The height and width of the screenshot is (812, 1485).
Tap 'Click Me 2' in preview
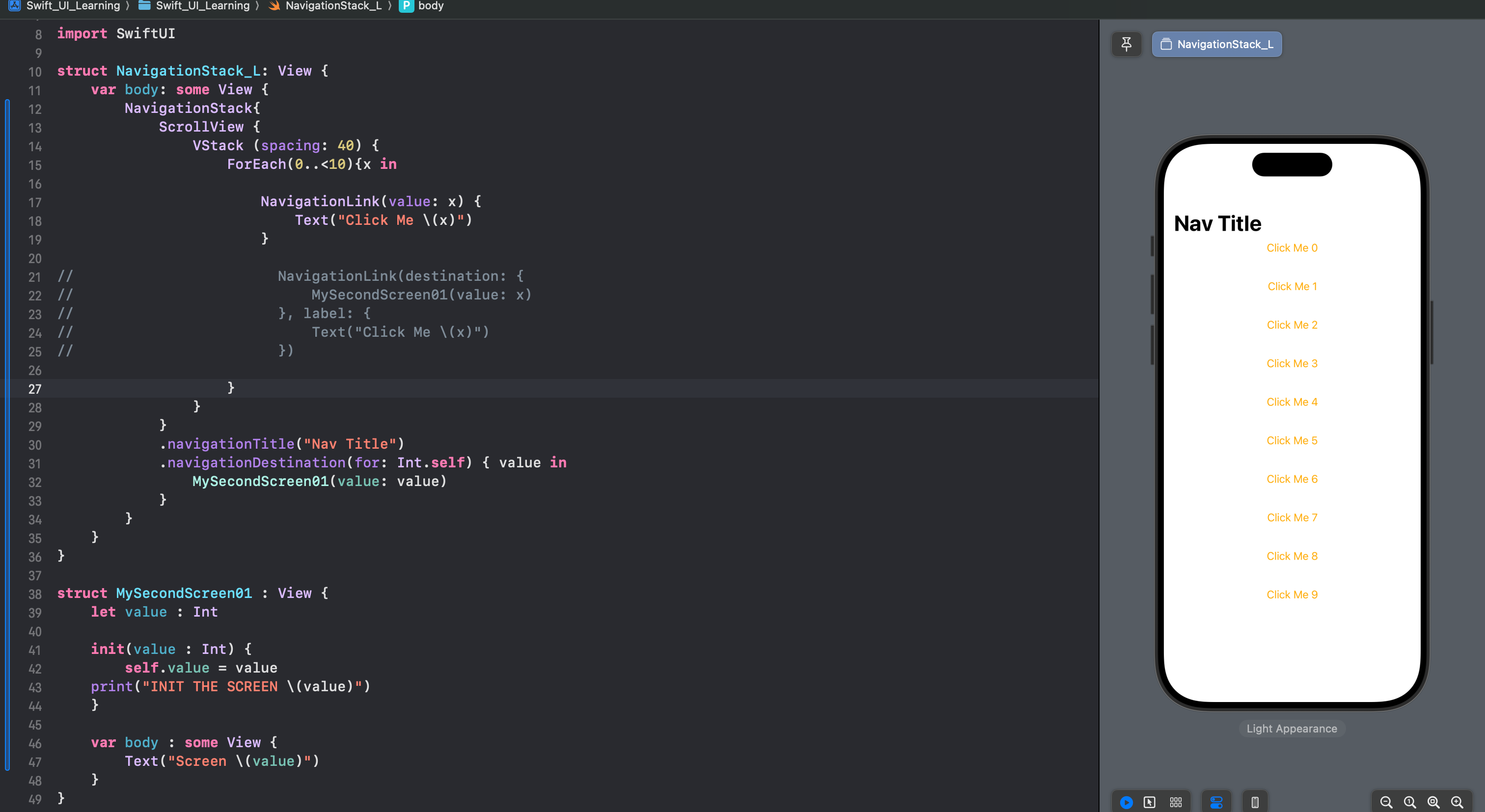1292,325
